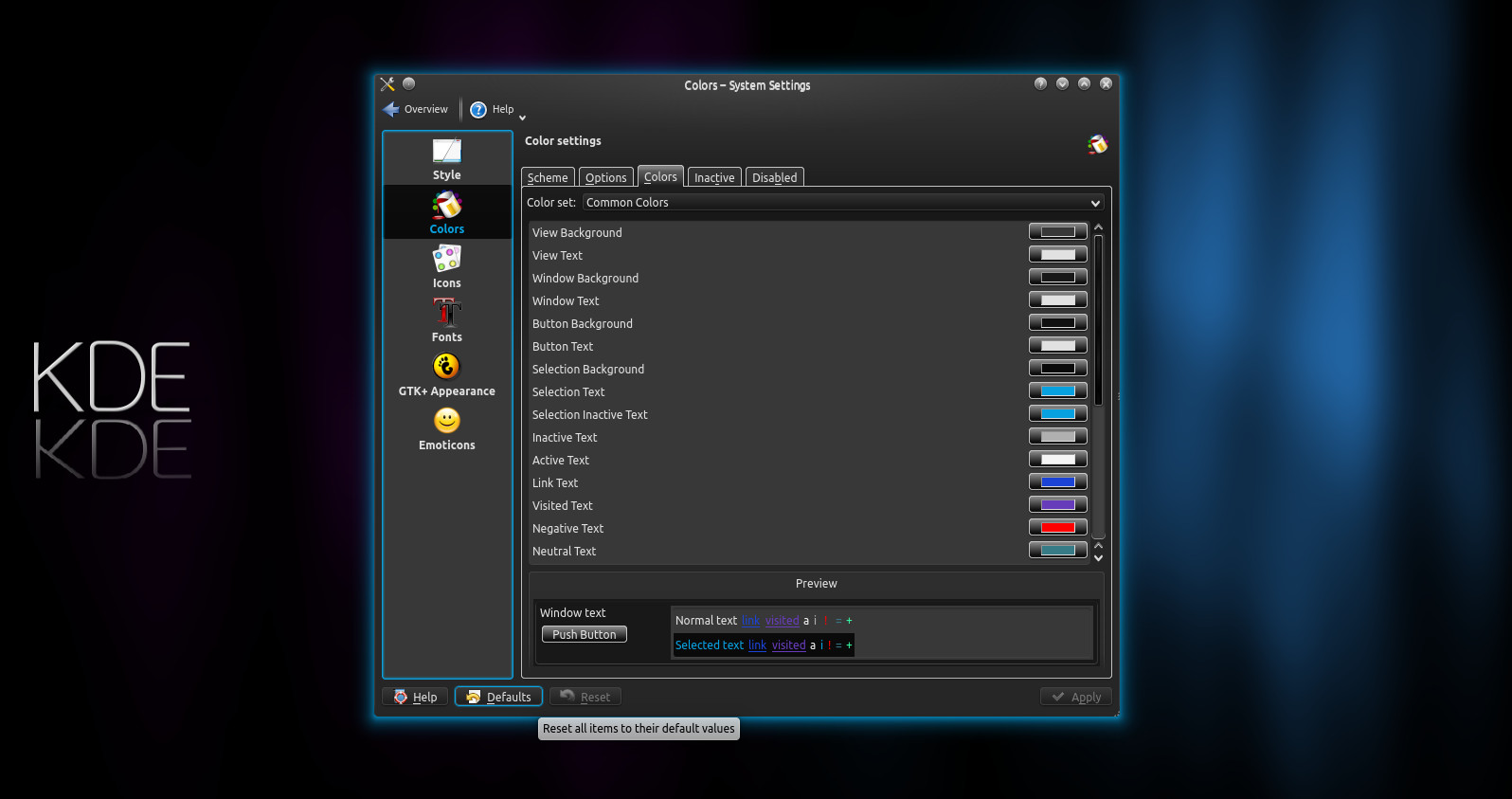Image resolution: width=1512 pixels, height=799 pixels.
Task: Edit the Link Text blue swatch
Action: point(1057,481)
